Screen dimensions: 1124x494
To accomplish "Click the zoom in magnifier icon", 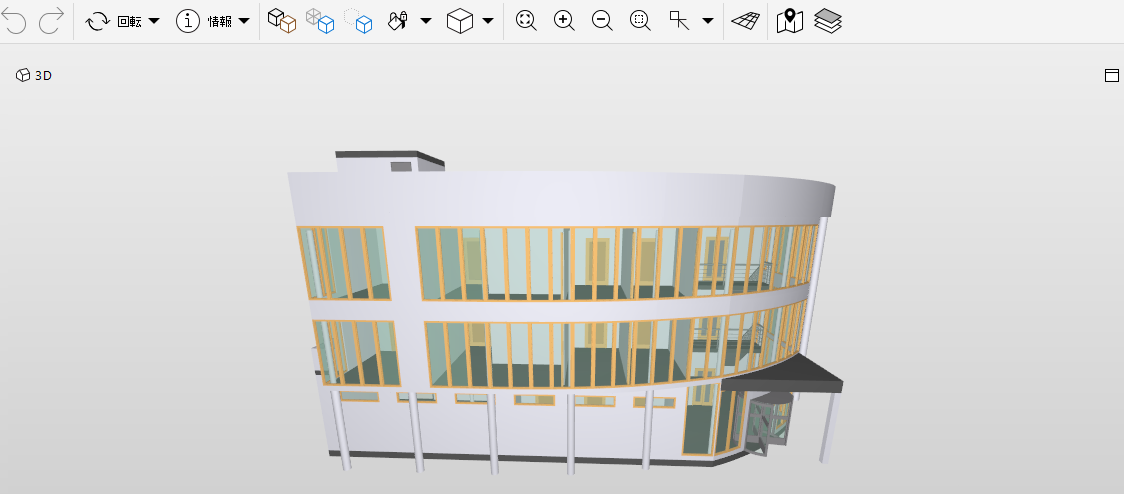I will pyautogui.click(x=564, y=21).
